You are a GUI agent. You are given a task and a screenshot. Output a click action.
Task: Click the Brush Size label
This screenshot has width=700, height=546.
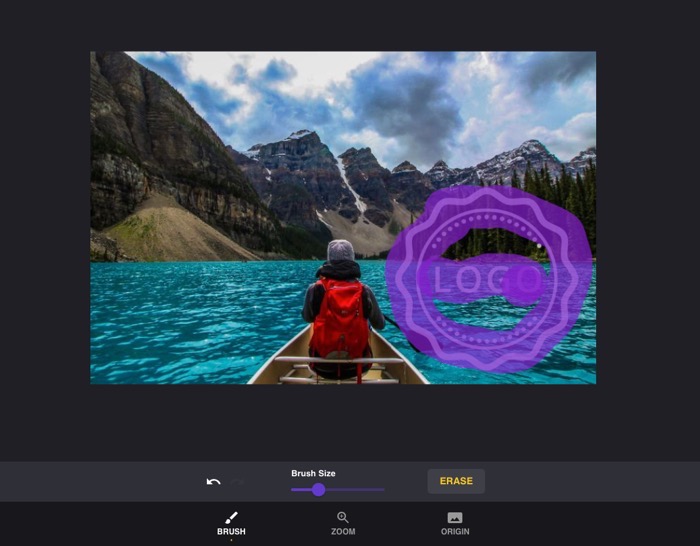[x=313, y=473]
